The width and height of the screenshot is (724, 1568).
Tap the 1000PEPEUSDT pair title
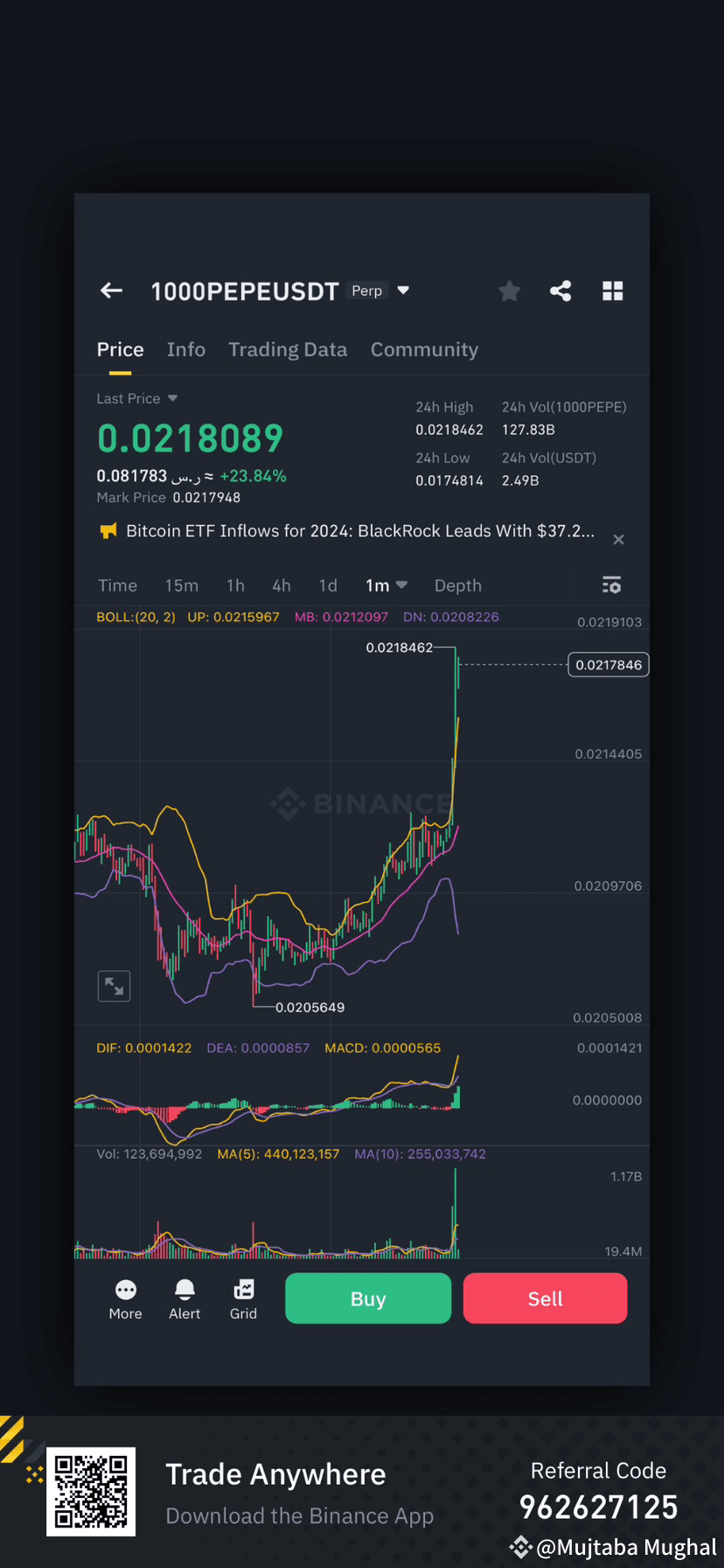[244, 291]
